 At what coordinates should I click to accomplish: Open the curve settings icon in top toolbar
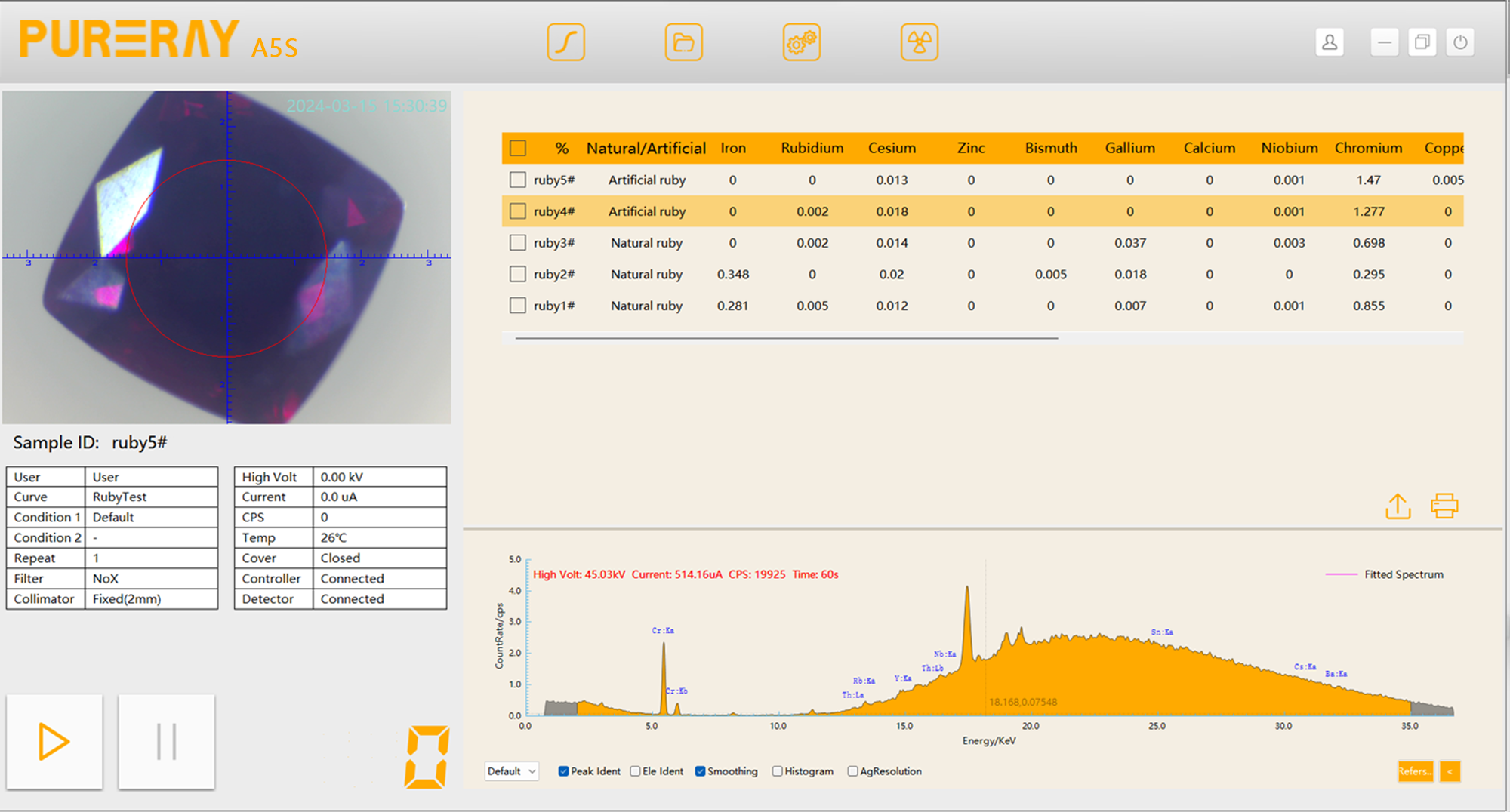click(565, 42)
